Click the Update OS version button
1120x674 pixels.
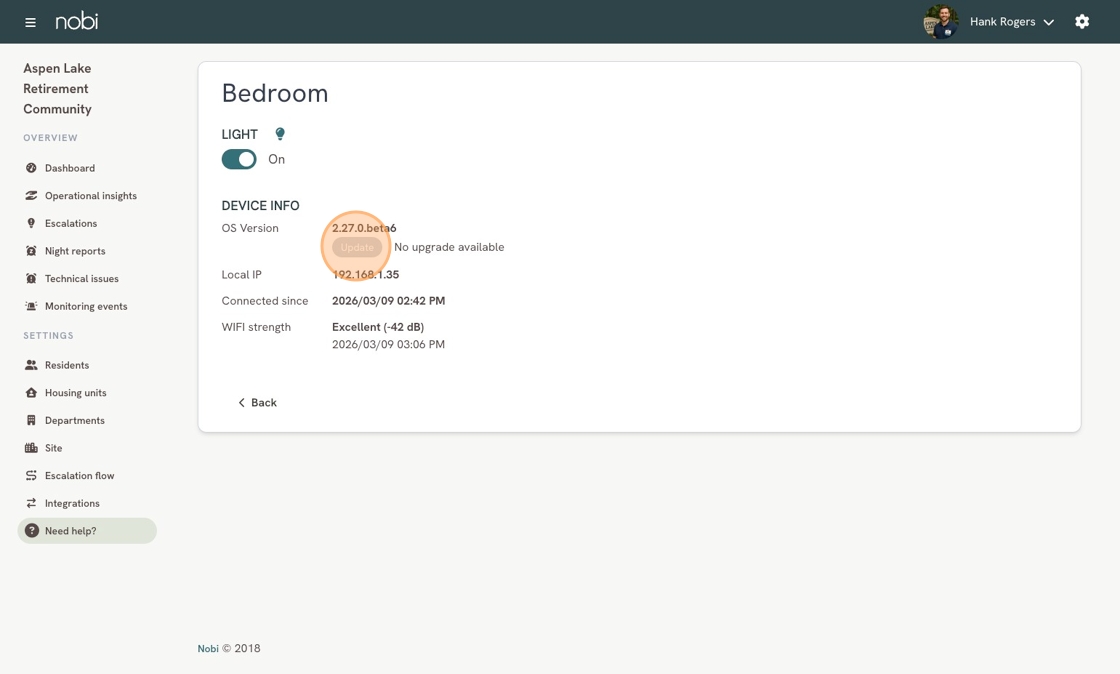(357, 247)
